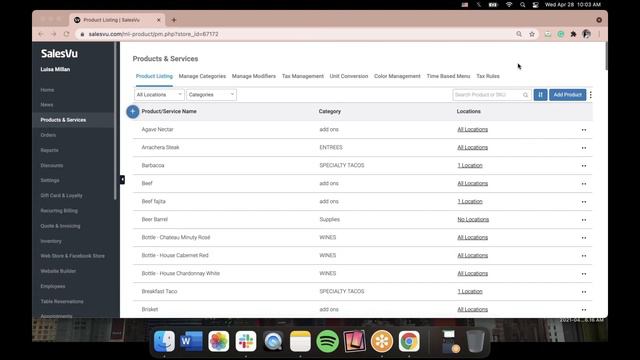Viewport: 640px width, 360px height.
Task: Click 1 Location link for Barbacoa
Action: pyautogui.click(x=470, y=165)
